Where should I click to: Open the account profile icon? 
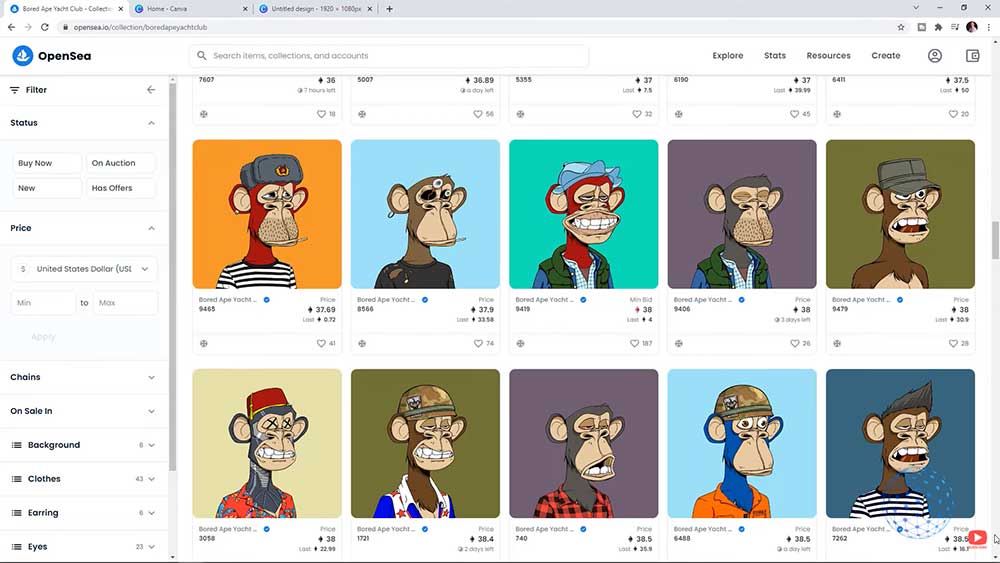pyautogui.click(x=935, y=56)
